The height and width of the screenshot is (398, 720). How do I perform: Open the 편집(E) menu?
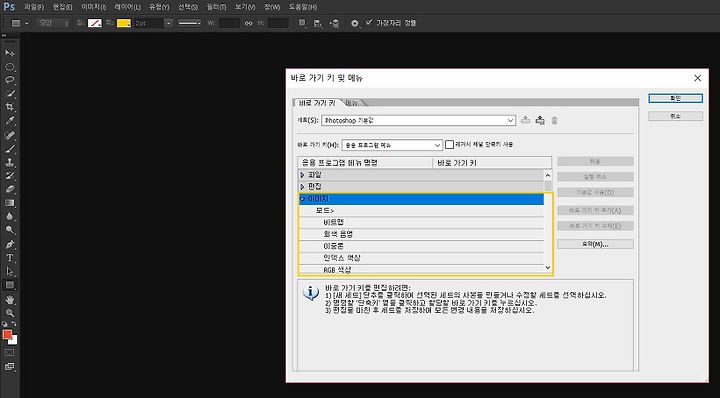click(x=62, y=7)
